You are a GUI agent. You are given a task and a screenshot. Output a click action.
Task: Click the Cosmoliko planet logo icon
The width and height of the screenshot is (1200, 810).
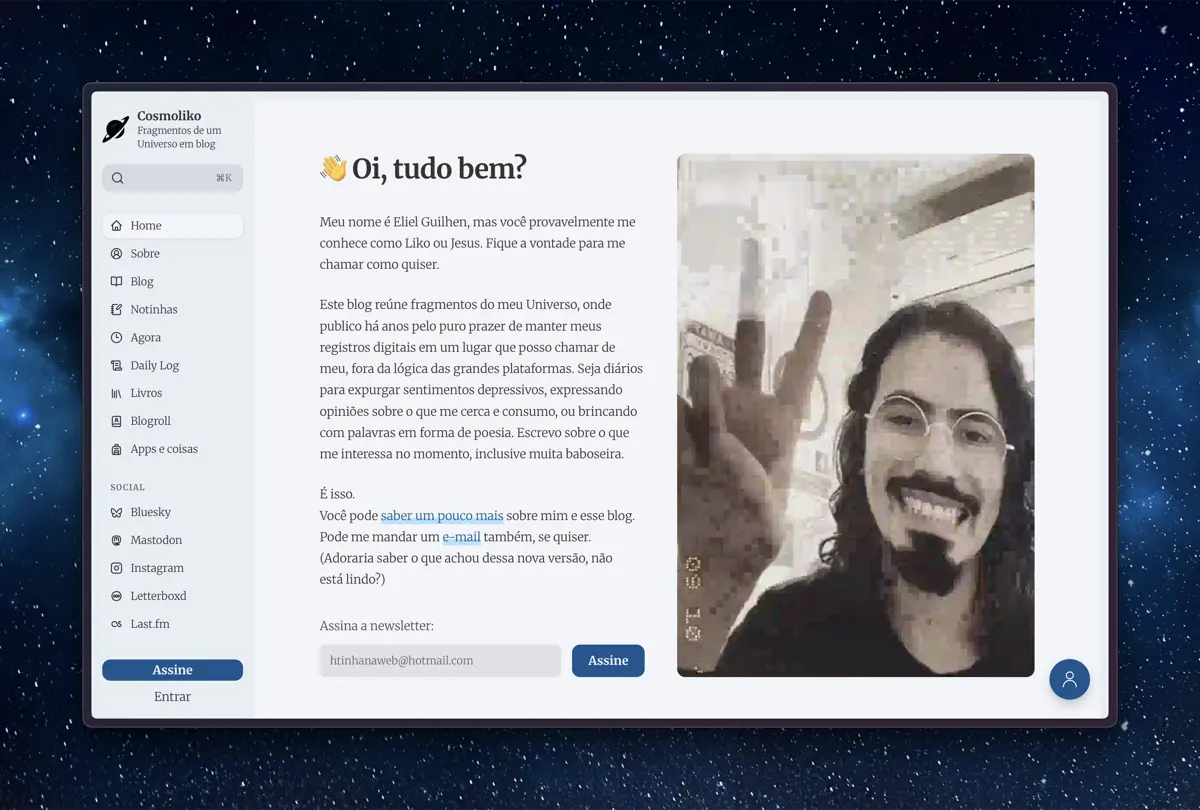(116, 129)
